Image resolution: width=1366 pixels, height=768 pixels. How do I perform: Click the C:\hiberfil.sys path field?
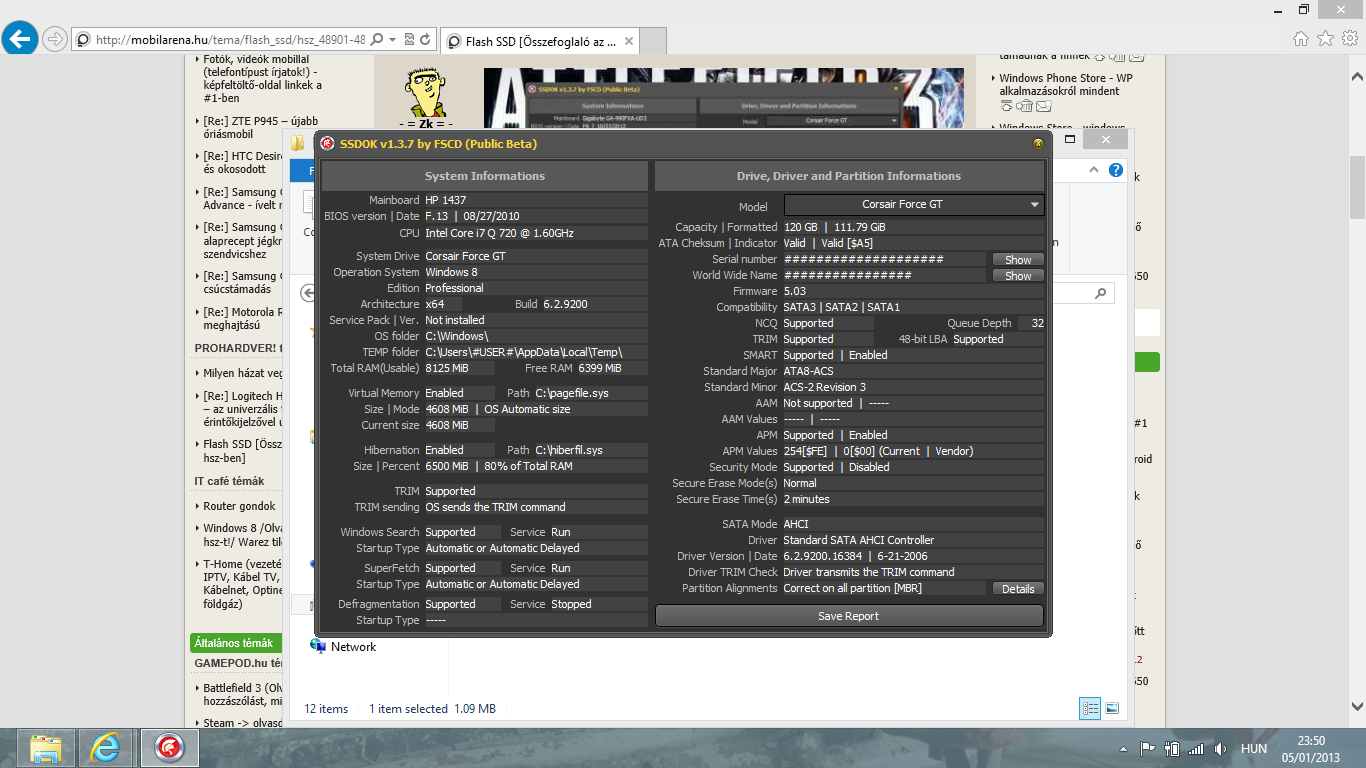point(590,450)
